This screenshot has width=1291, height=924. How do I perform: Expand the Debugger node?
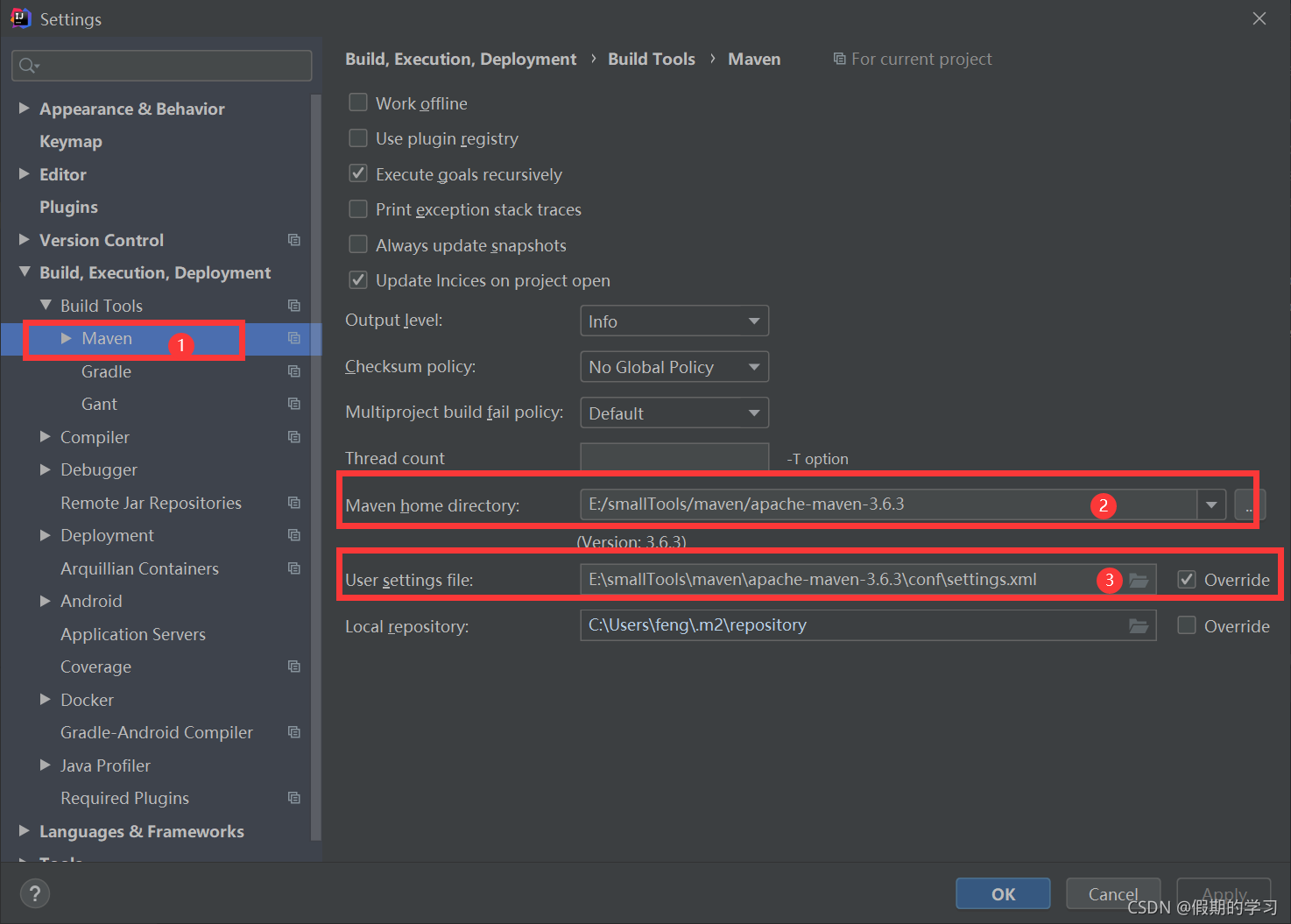(x=46, y=469)
